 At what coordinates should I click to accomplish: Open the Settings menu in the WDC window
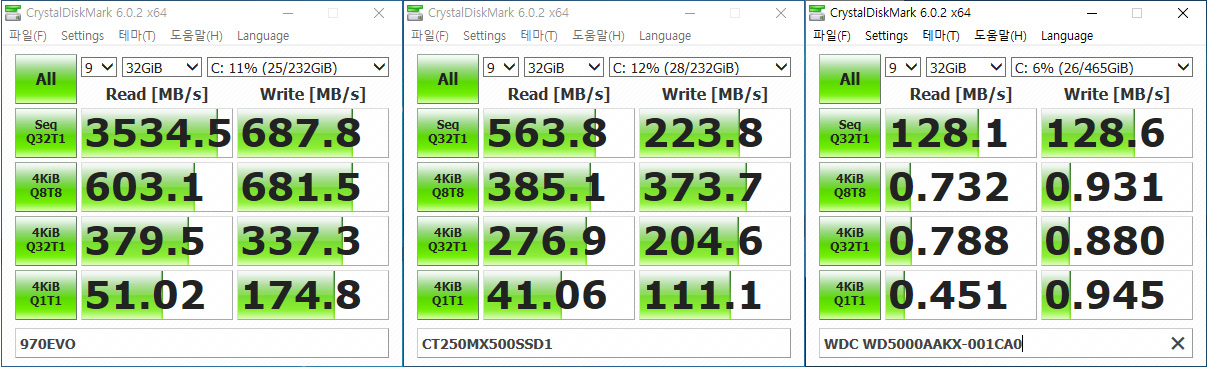tap(886, 36)
